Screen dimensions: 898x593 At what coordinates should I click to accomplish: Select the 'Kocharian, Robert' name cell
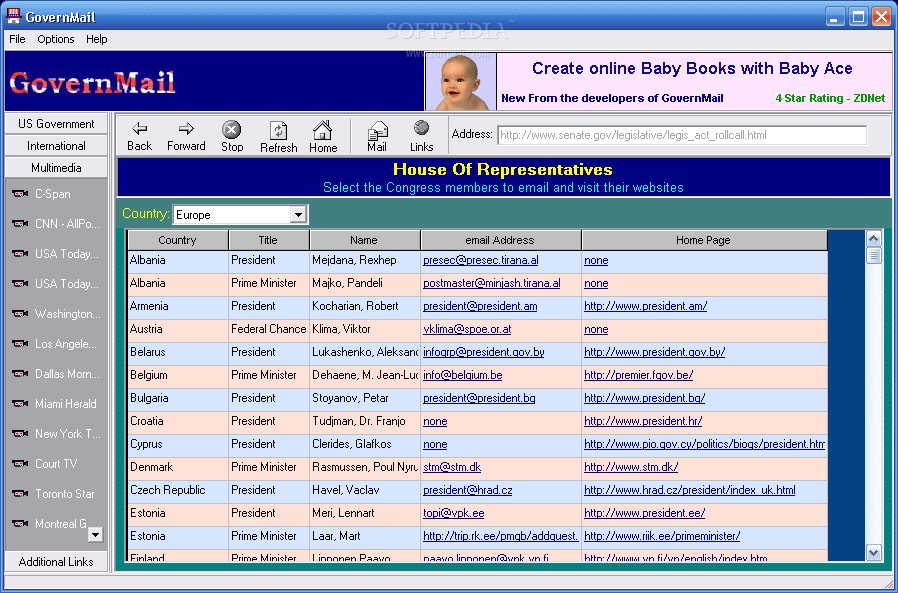[365, 306]
